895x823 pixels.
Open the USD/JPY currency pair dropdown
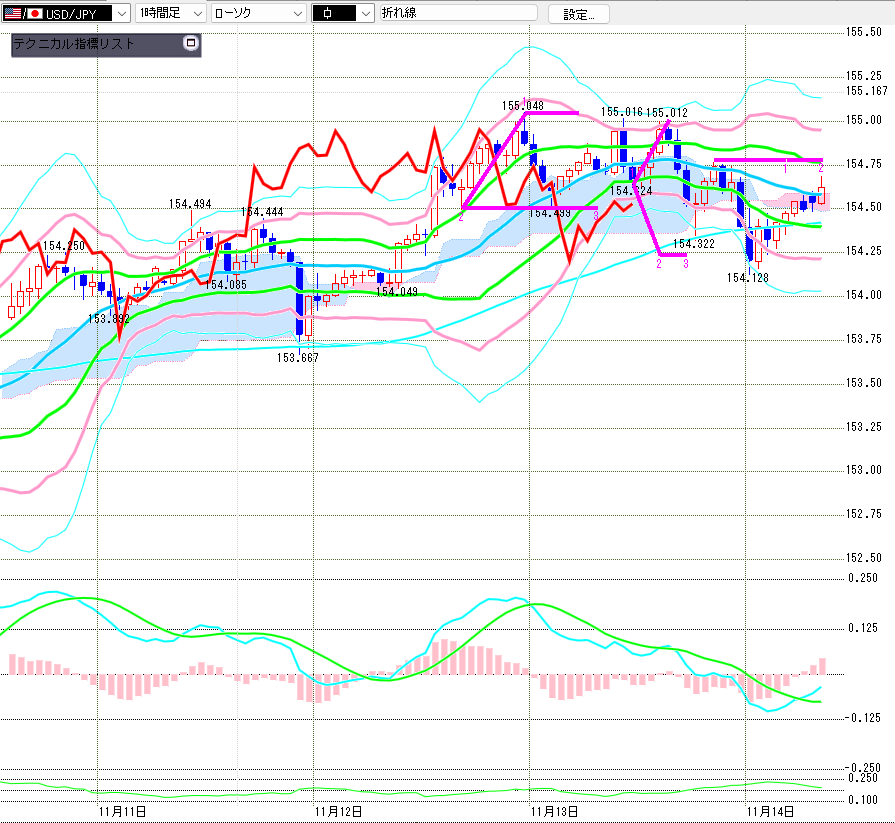(x=121, y=14)
